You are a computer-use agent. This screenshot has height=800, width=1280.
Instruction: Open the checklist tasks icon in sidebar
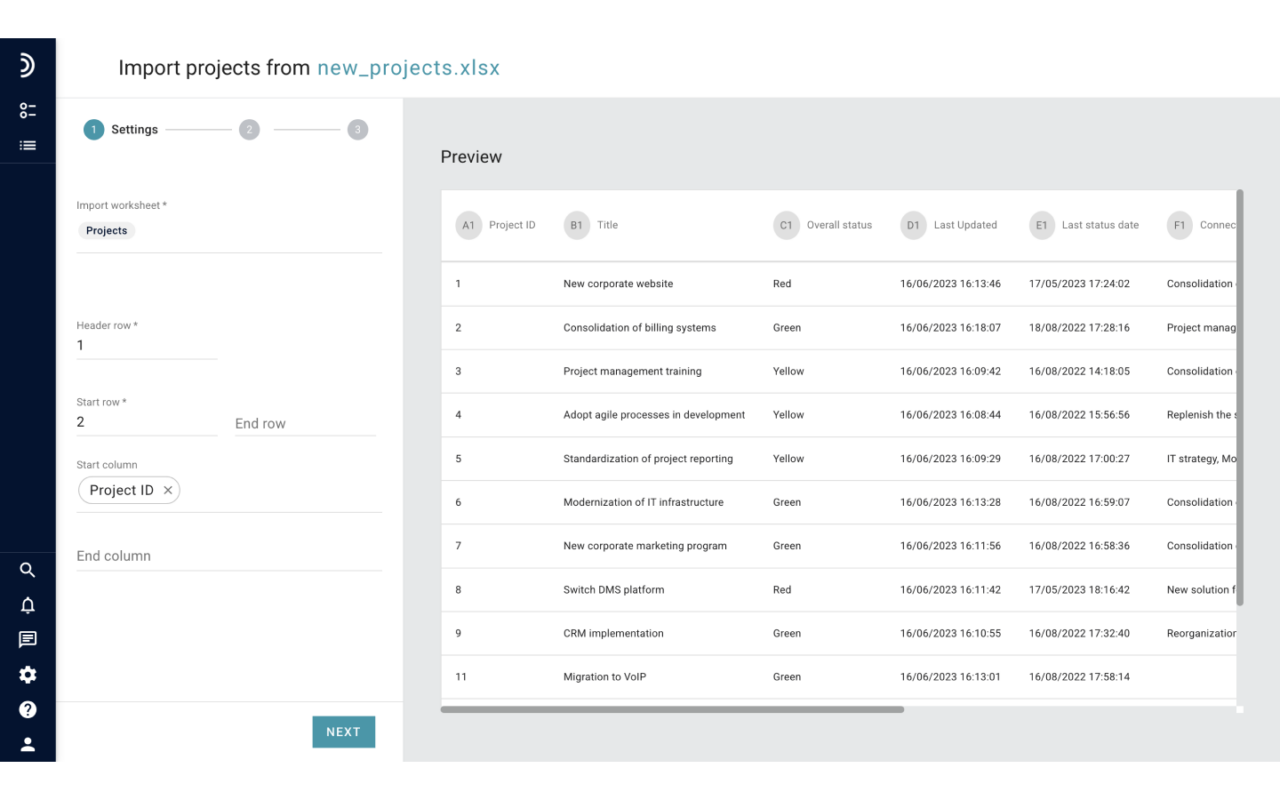28,110
